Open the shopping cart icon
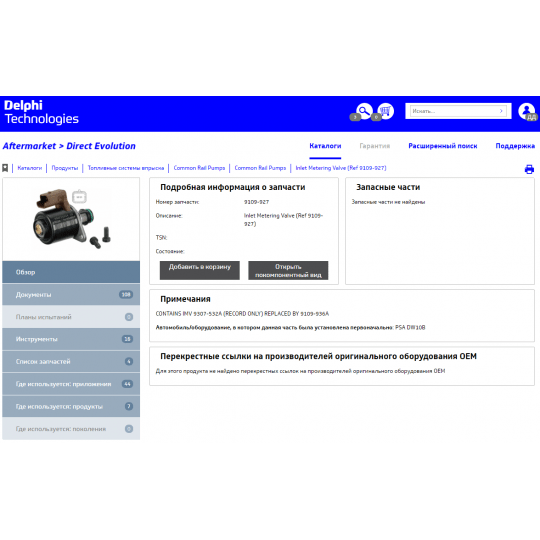 [x=386, y=111]
